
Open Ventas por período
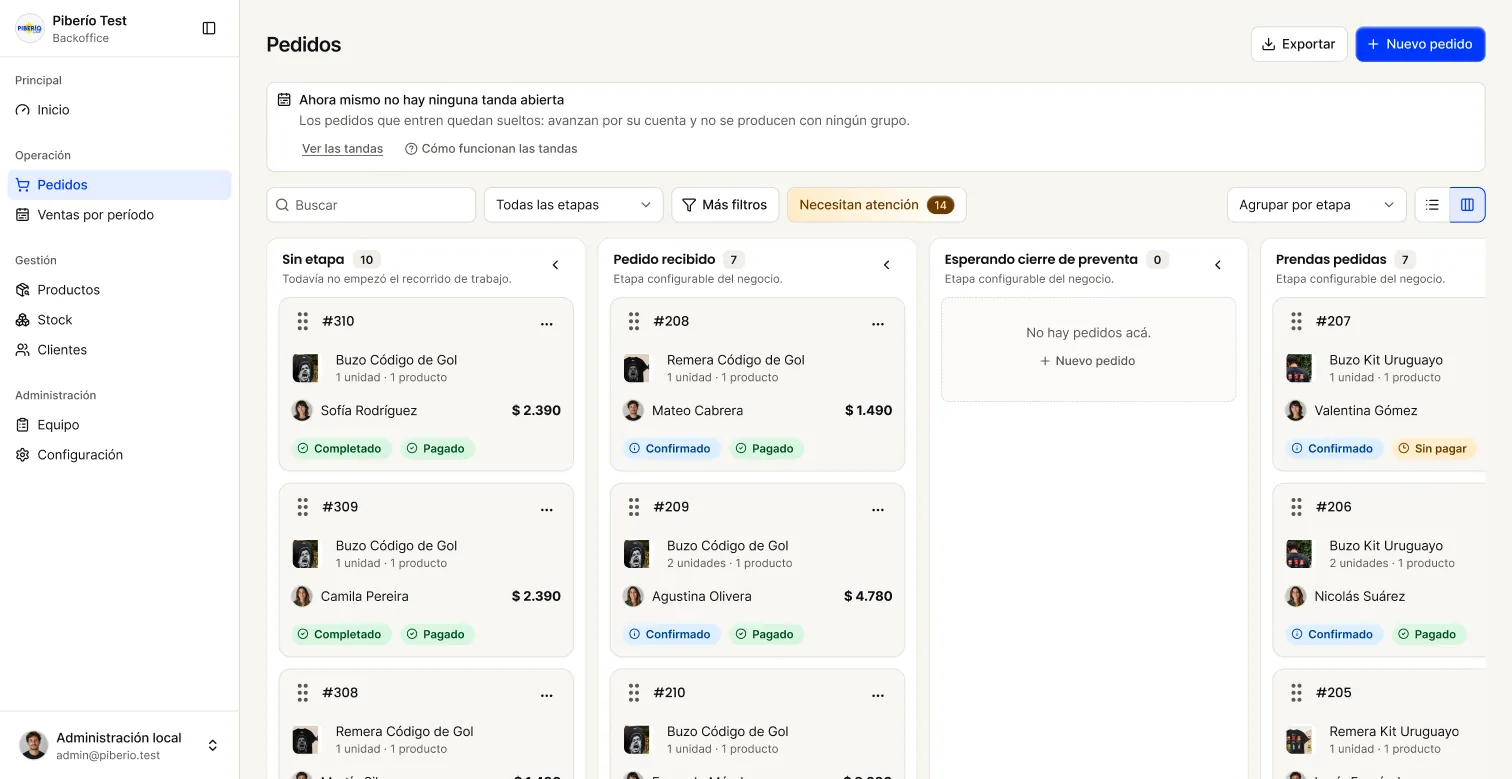119,215
